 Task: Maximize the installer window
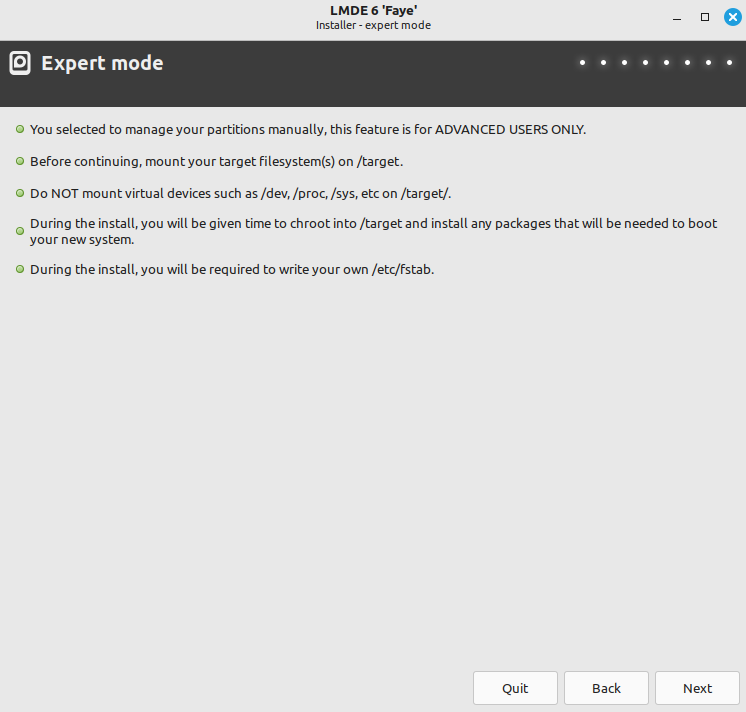(705, 18)
